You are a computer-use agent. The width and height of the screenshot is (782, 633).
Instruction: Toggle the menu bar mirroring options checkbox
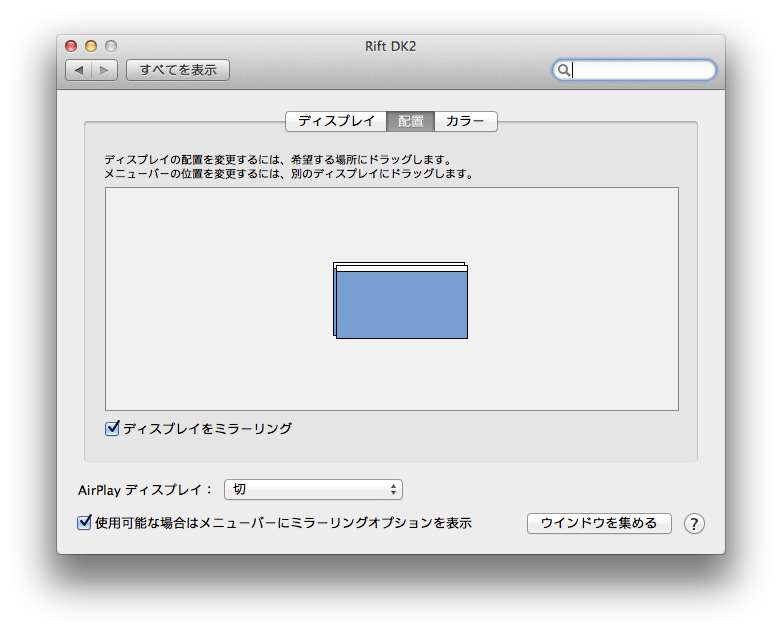84,523
